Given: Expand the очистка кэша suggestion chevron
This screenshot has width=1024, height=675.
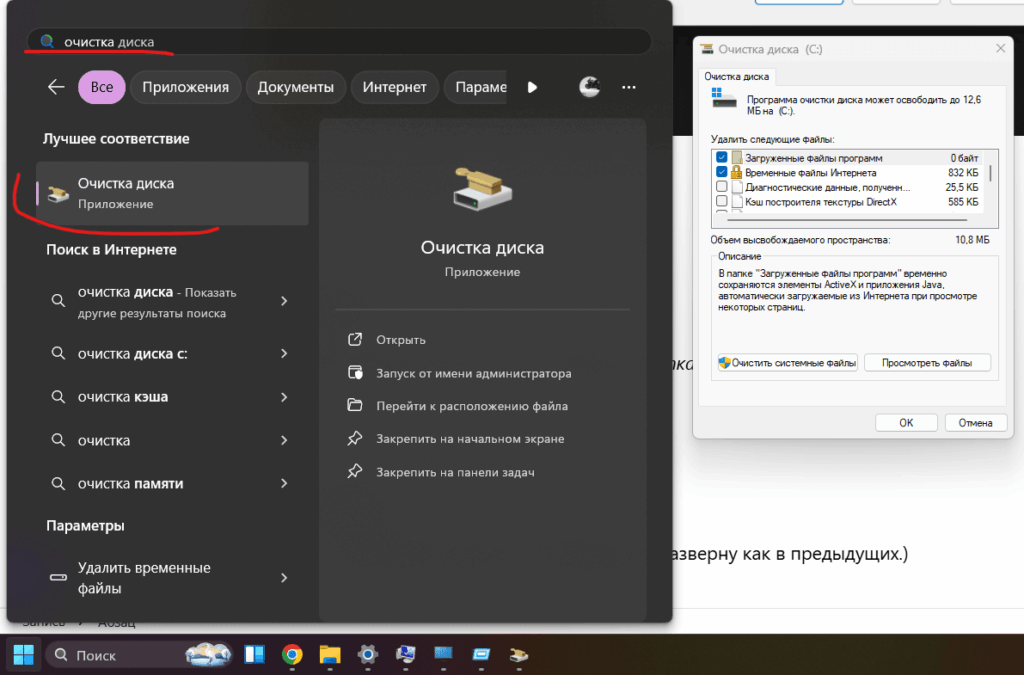Looking at the screenshot, I should coord(284,397).
